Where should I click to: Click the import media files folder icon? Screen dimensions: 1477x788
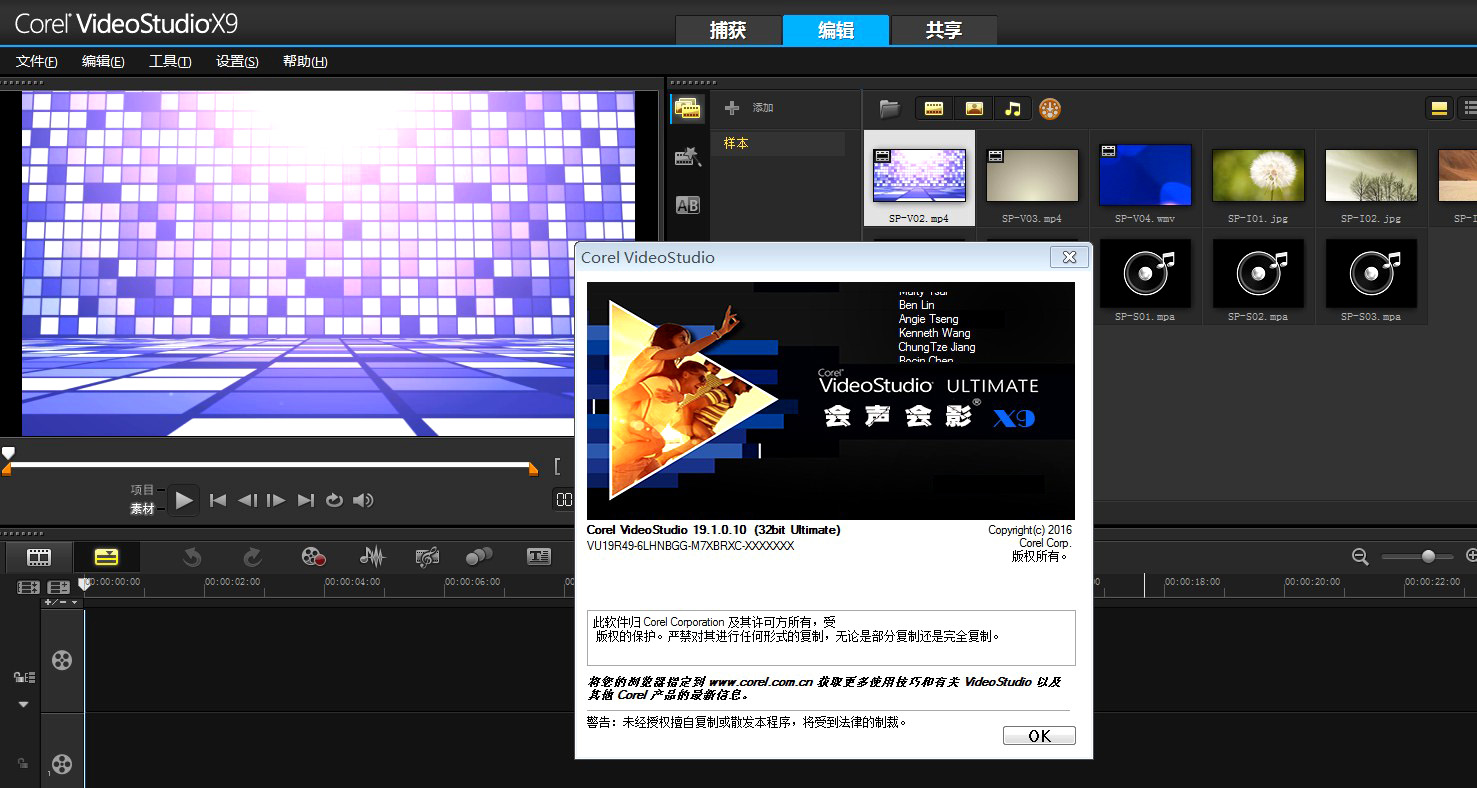pos(889,109)
